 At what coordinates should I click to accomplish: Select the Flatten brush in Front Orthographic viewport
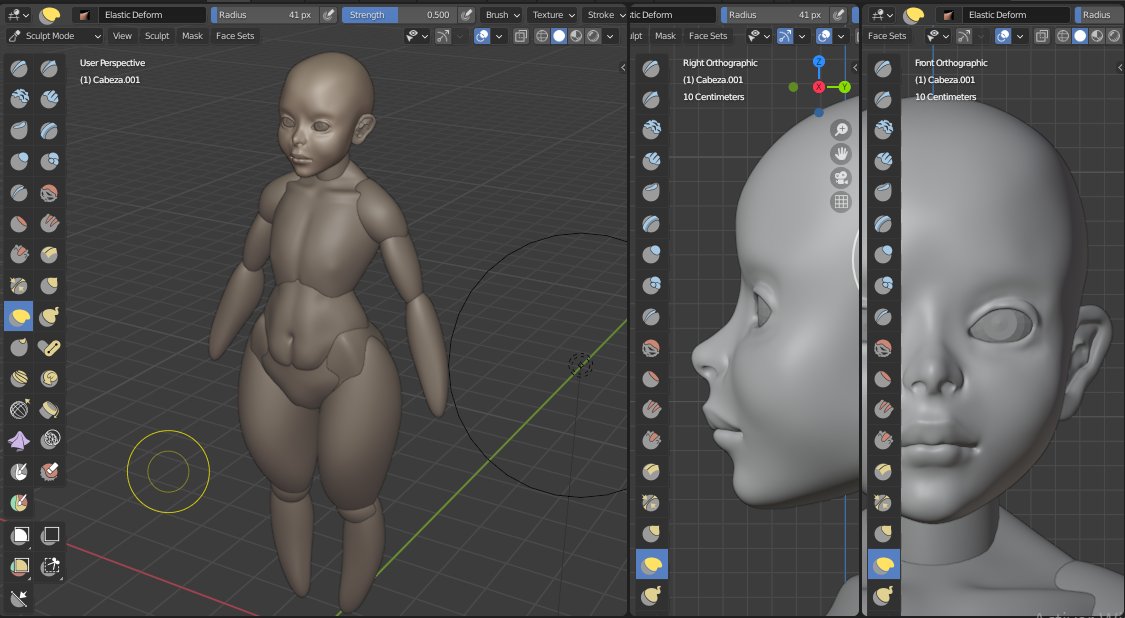(884, 378)
